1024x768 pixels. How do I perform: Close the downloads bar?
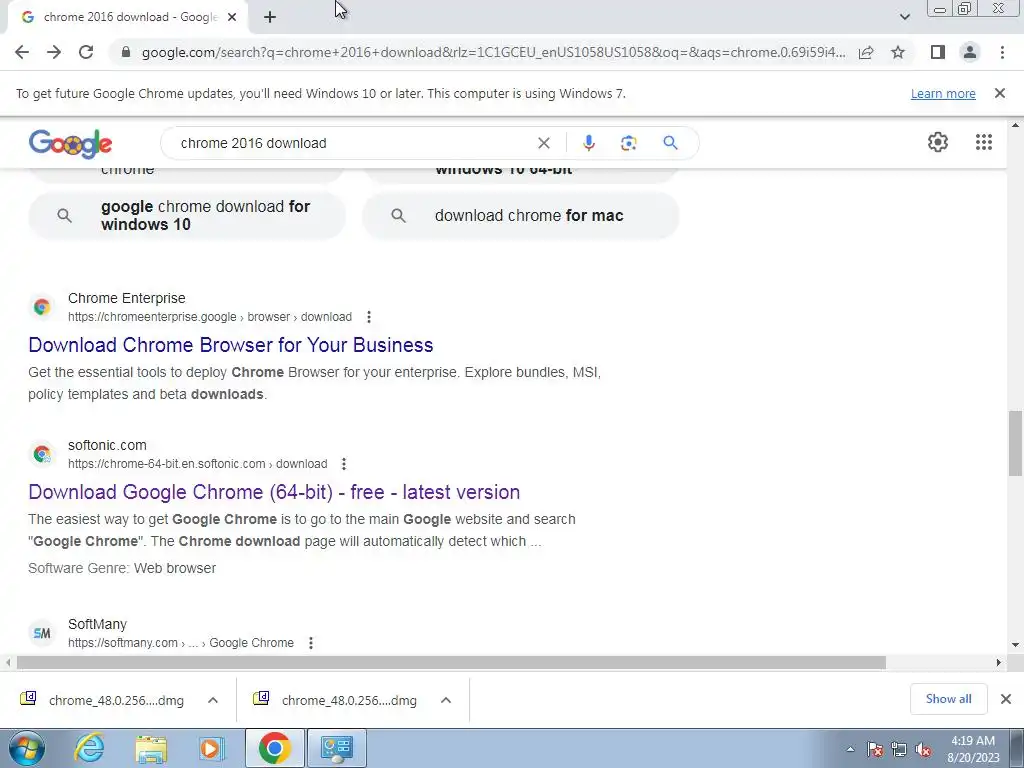tap(1006, 699)
